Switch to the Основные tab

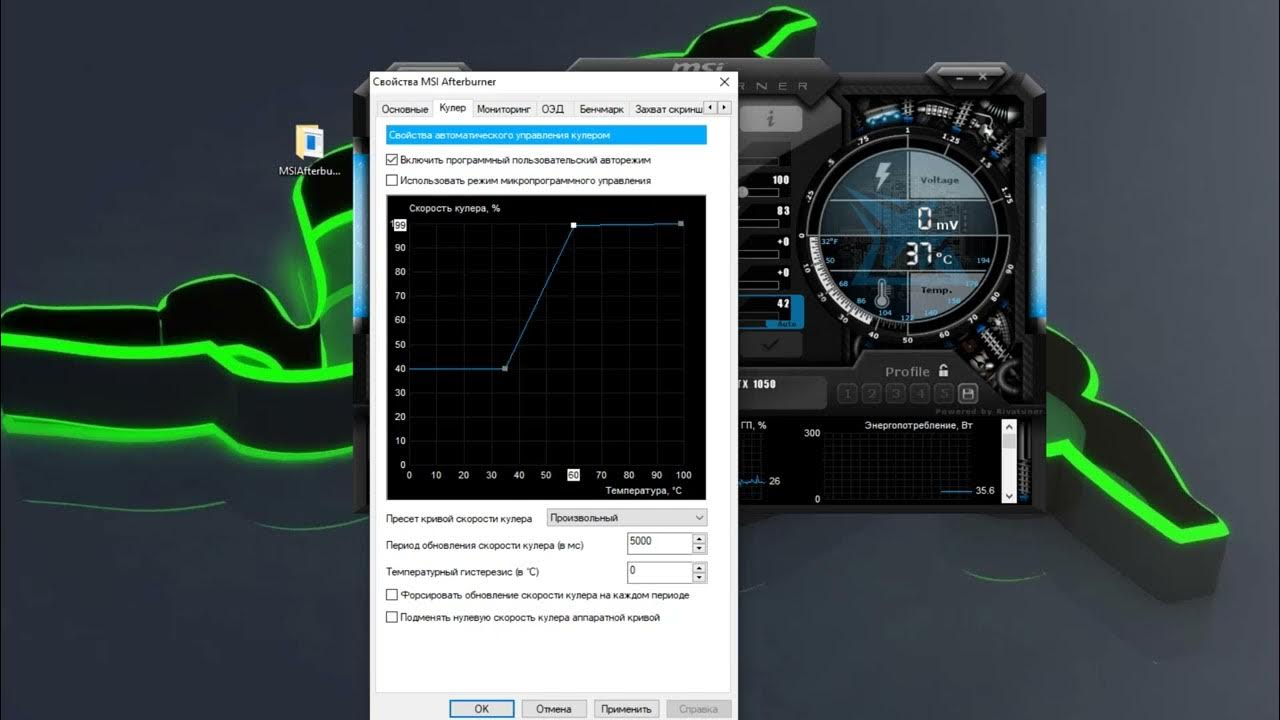tap(405, 109)
